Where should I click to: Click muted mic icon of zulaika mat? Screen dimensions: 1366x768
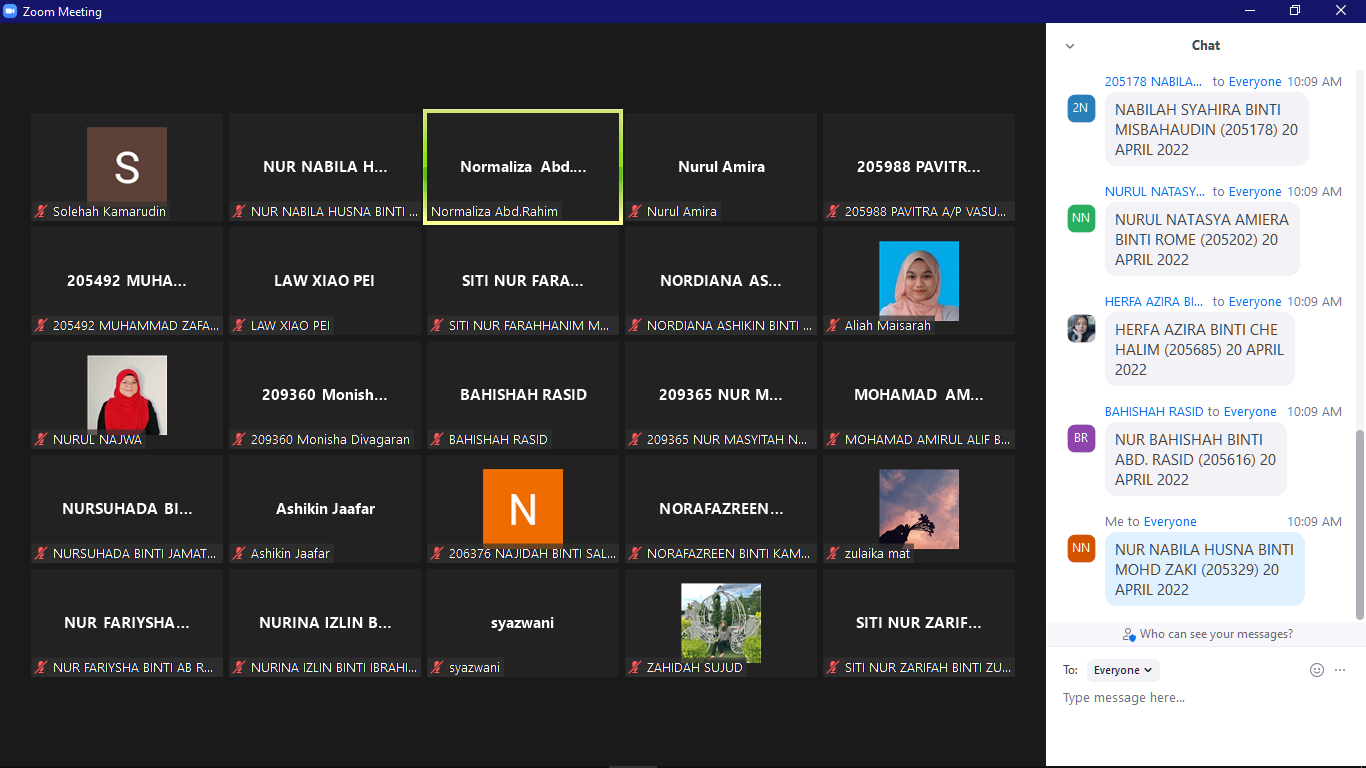click(834, 554)
